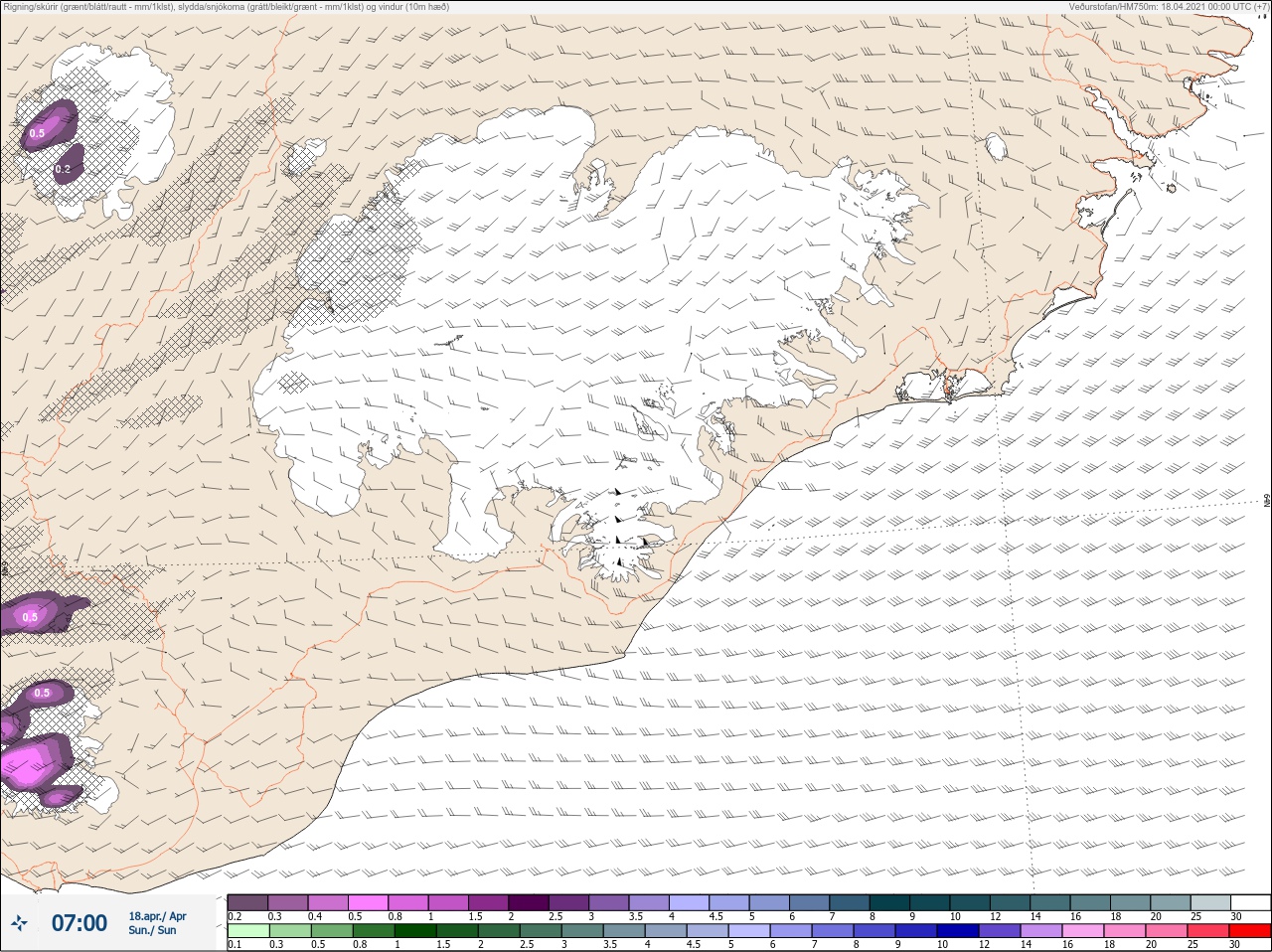This screenshot has width=1272, height=952.
Task: Click the dark green swatch labelled 1 in lower legend
Action: click(x=415, y=931)
